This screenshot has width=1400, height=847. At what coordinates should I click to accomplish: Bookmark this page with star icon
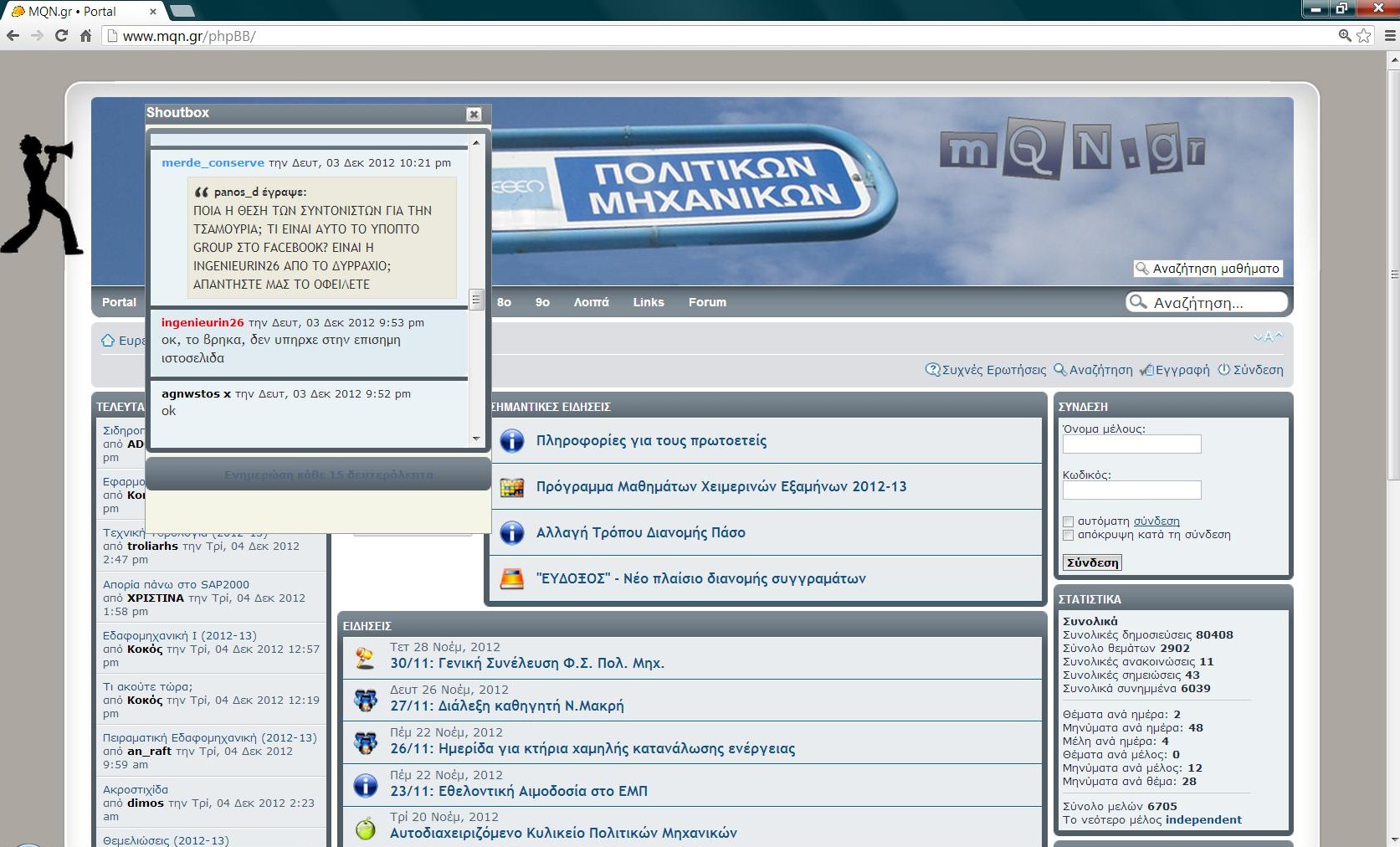tap(1364, 35)
